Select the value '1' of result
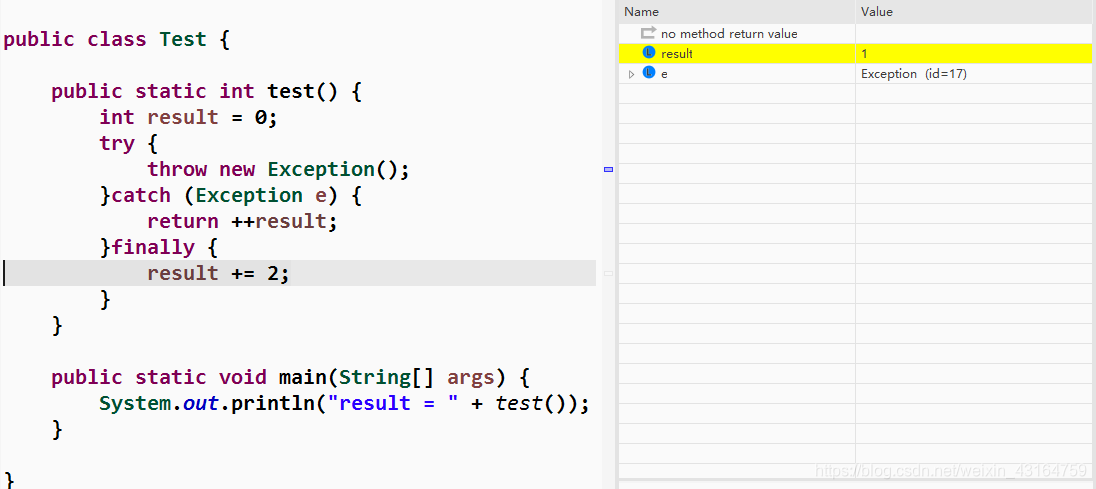Screen dimensions: 1096x489 click(865, 54)
